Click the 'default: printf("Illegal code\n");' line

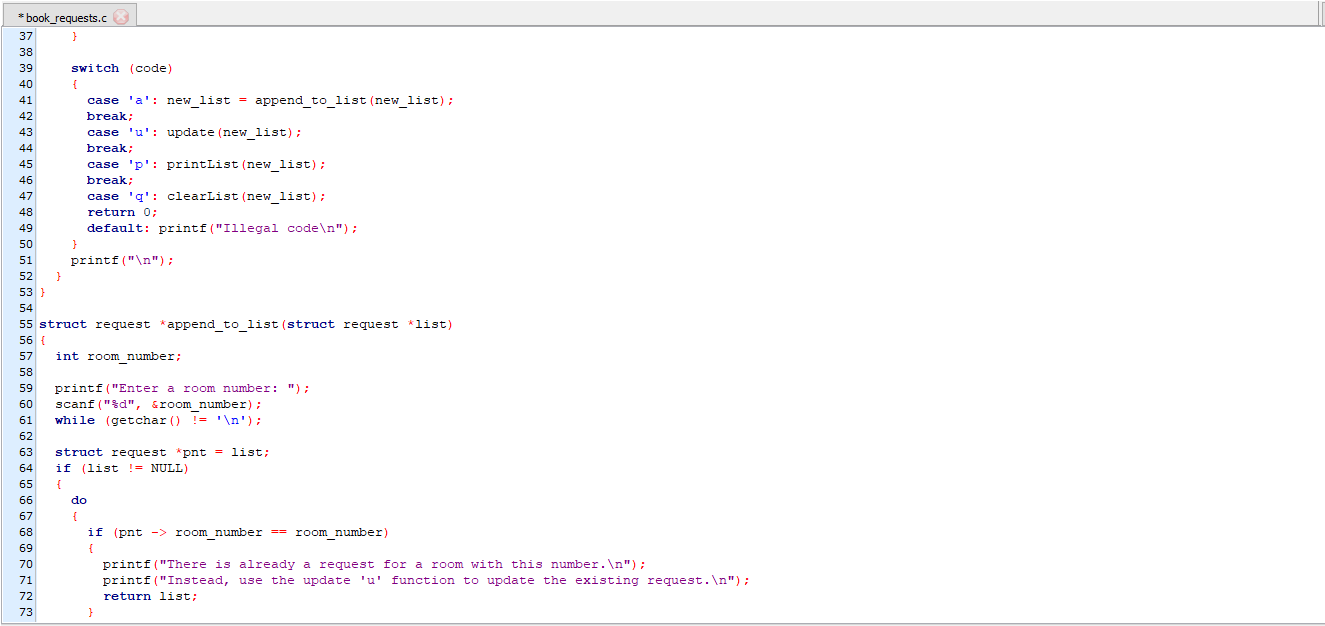click(222, 228)
